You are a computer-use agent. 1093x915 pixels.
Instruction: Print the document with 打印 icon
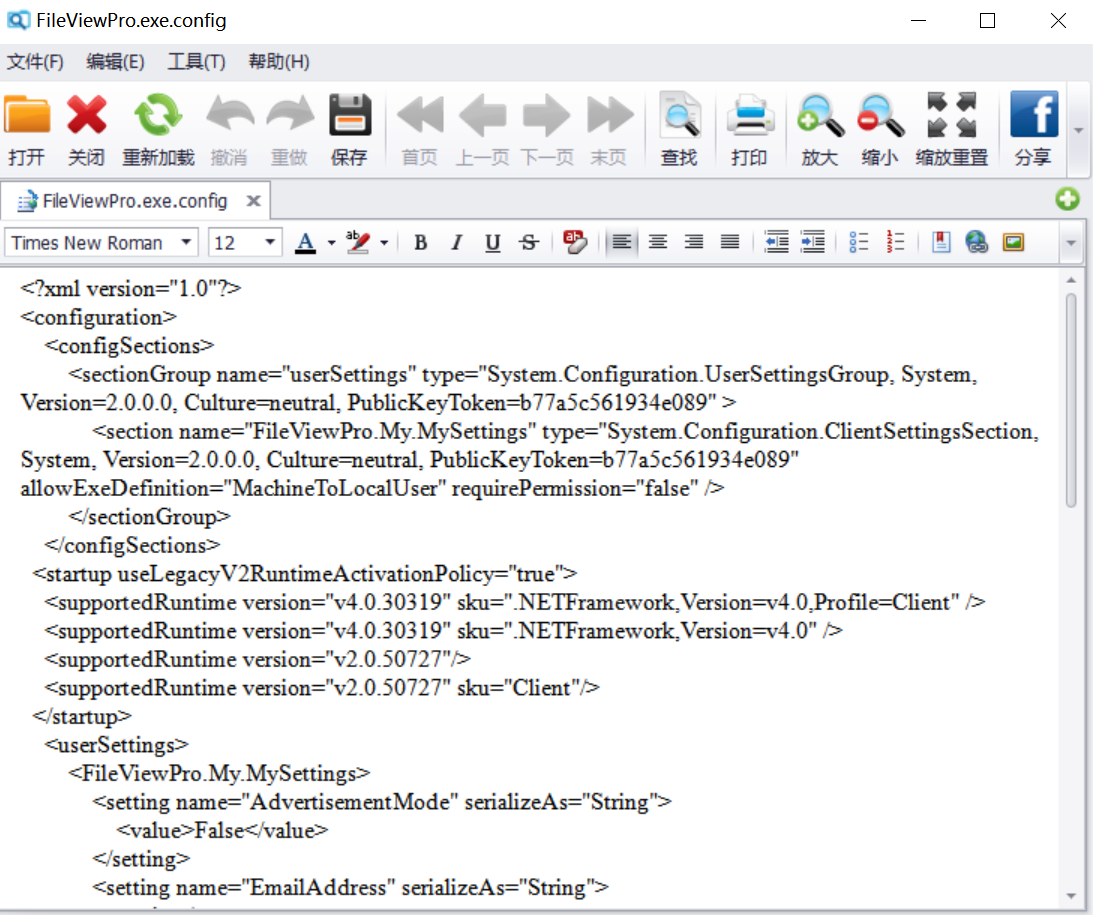click(x=749, y=130)
